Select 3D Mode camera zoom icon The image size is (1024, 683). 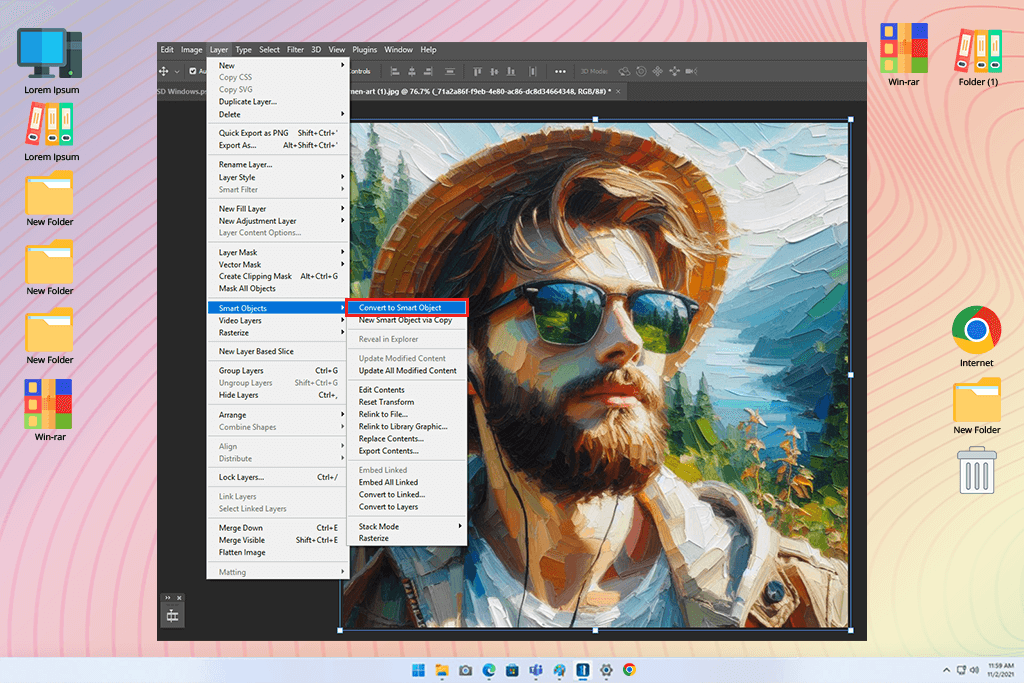pos(691,71)
